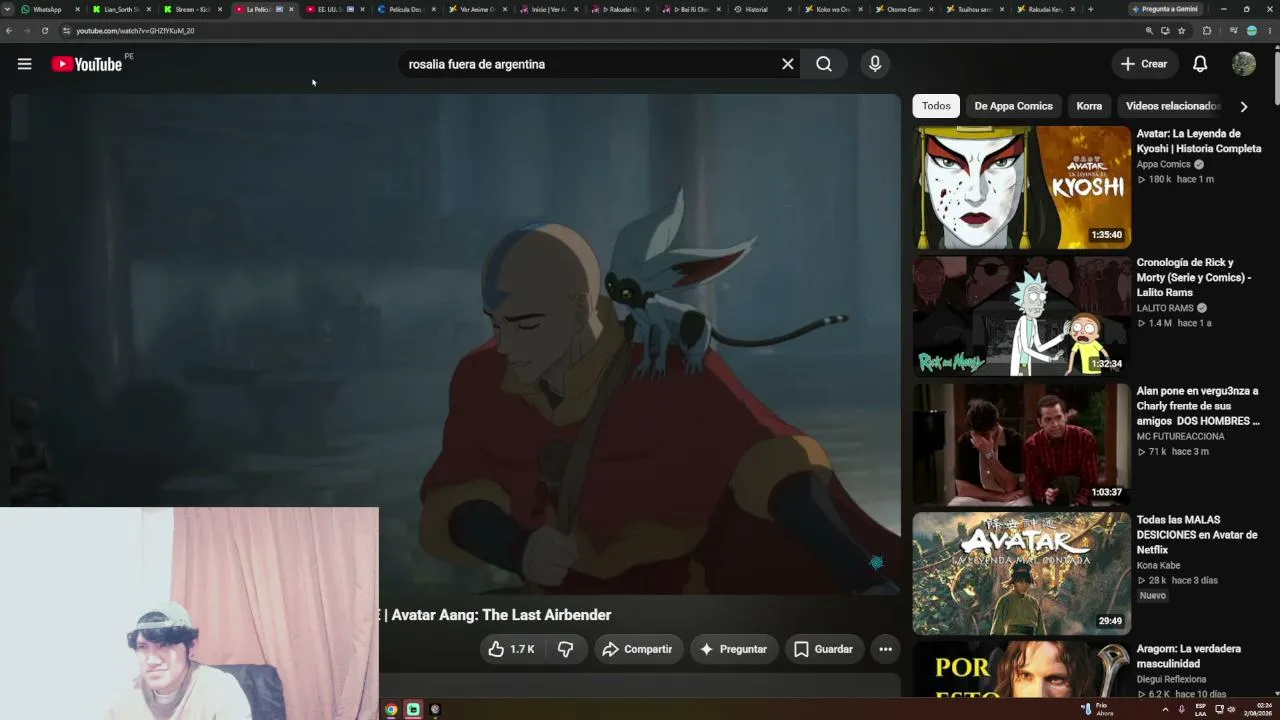Image resolution: width=1280 pixels, height=720 pixels.
Task: Switch to the Historial browser tab
Action: [x=762, y=9]
